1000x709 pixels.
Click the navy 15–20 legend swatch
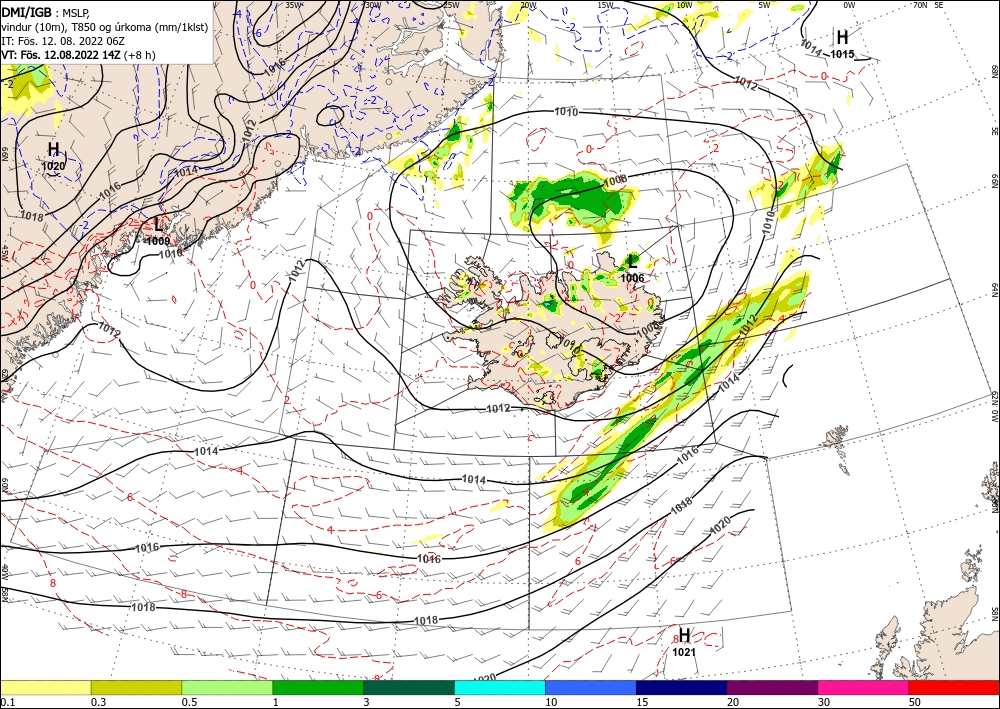pos(682,687)
